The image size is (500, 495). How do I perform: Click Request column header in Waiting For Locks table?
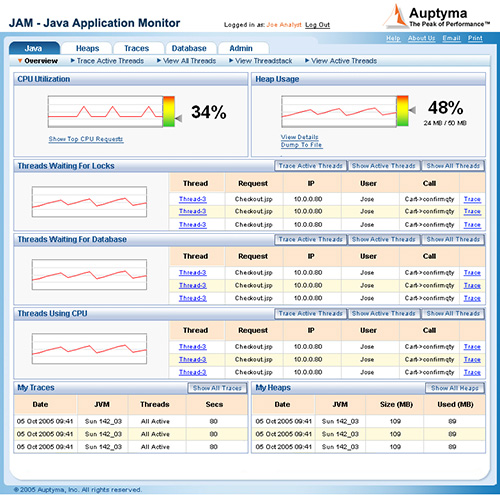[x=253, y=183]
